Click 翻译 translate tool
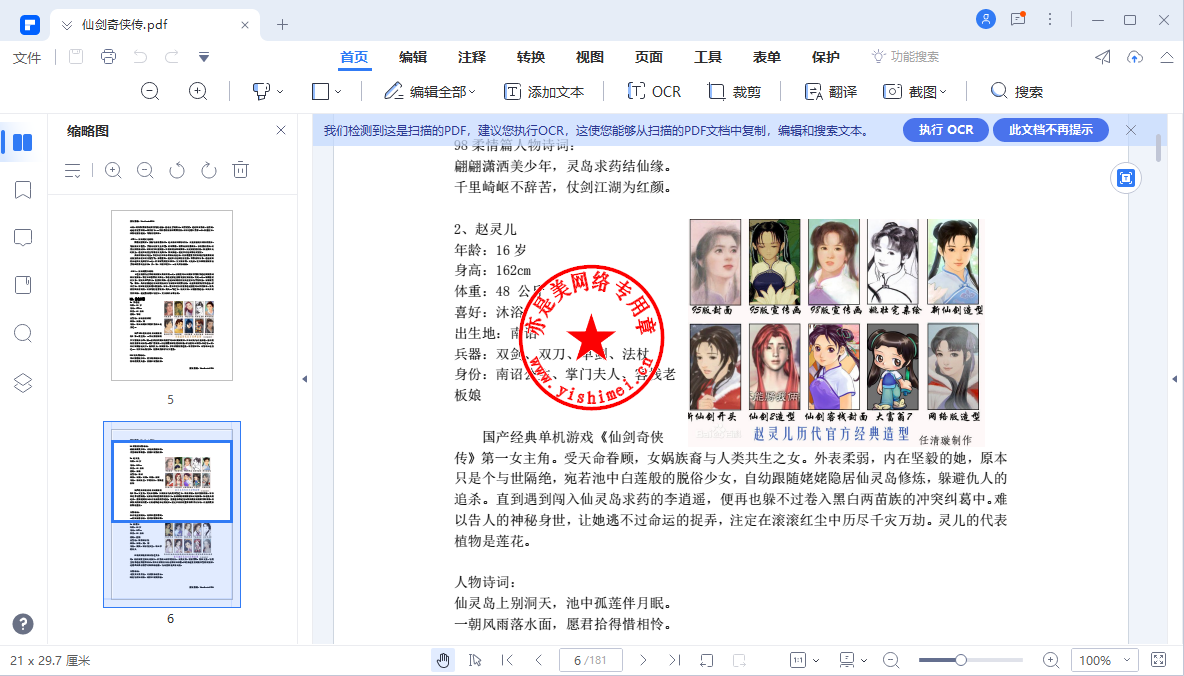The image size is (1184, 676). 831,91
